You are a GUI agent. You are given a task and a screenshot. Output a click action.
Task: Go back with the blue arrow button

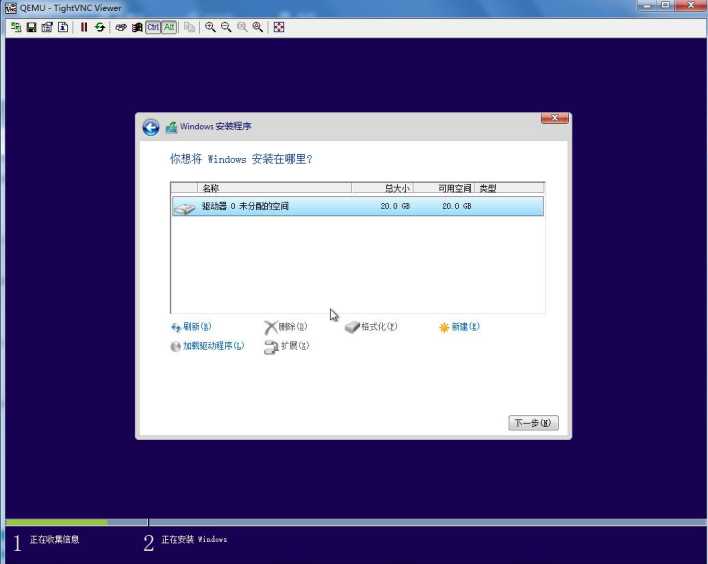tap(151, 127)
